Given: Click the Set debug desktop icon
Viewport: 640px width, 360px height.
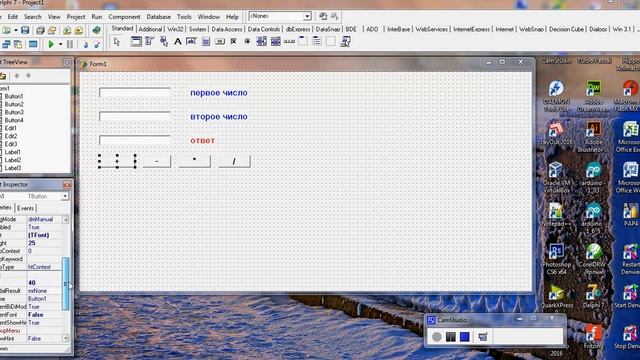Looking at the screenshot, I should [335, 16].
